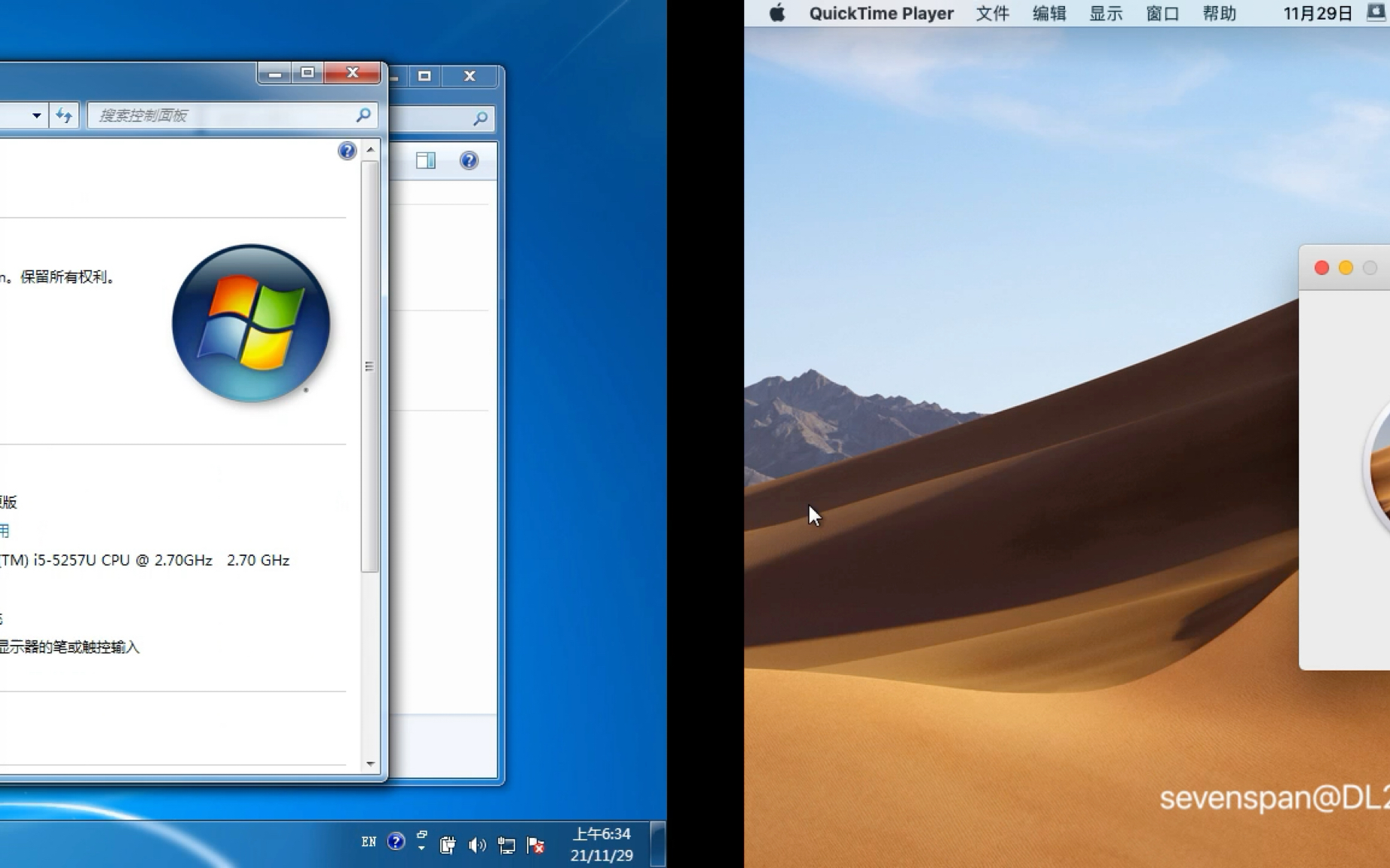
Task: Click the vertical scrollbar thumb in the system window
Action: pyautogui.click(x=369, y=366)
